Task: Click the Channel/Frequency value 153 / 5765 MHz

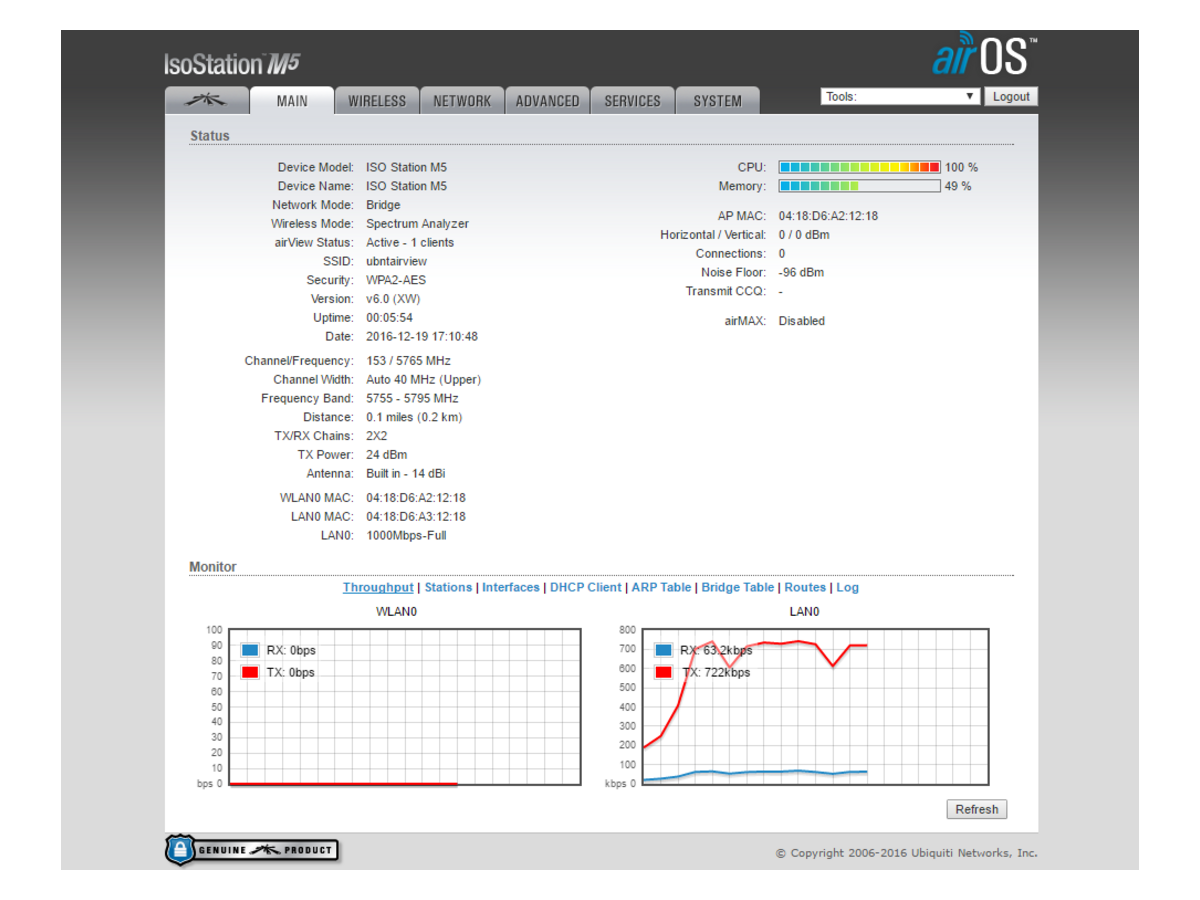Action: pyautogui.click(x=408, y=361)
